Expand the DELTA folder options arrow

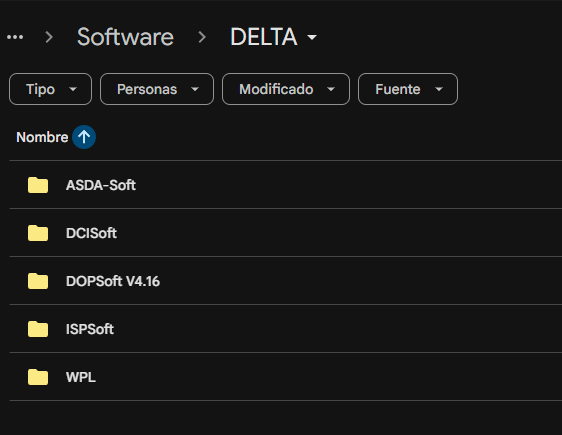click(312, 37)
